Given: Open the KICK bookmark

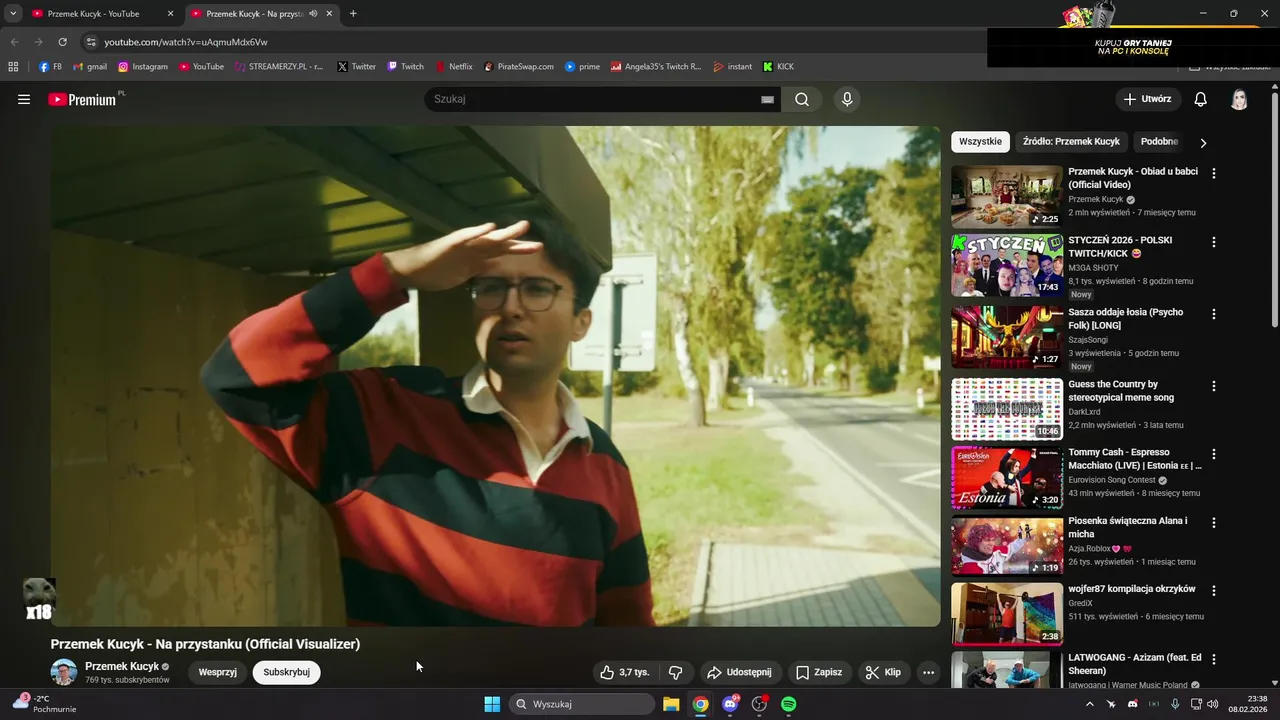Looking at the screenshot, I should point(778,67).
